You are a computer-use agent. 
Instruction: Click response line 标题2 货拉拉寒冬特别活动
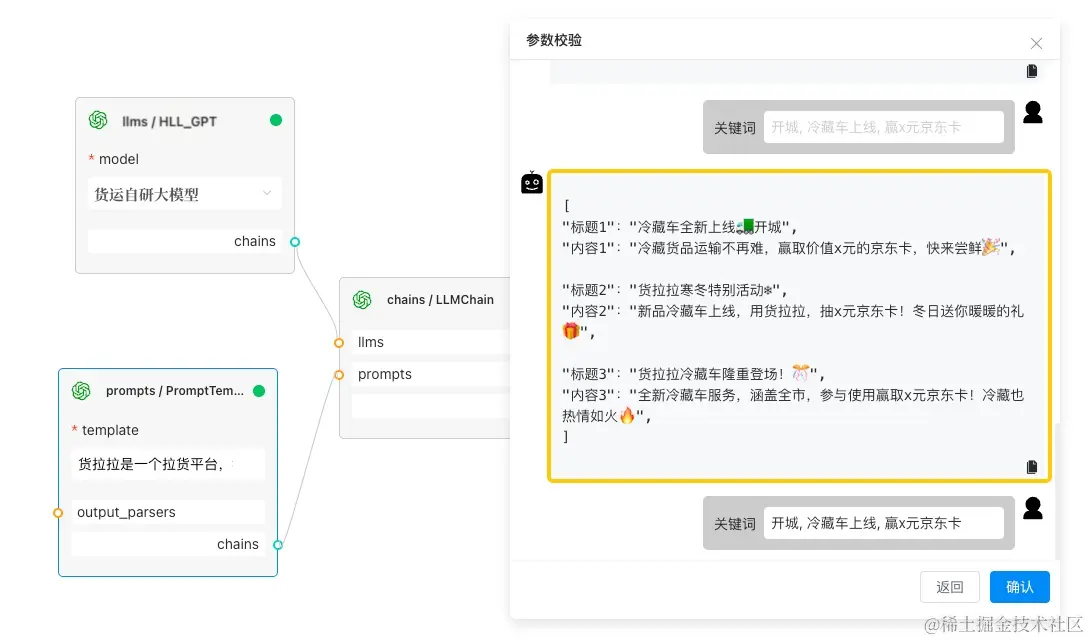coord(674,290)
